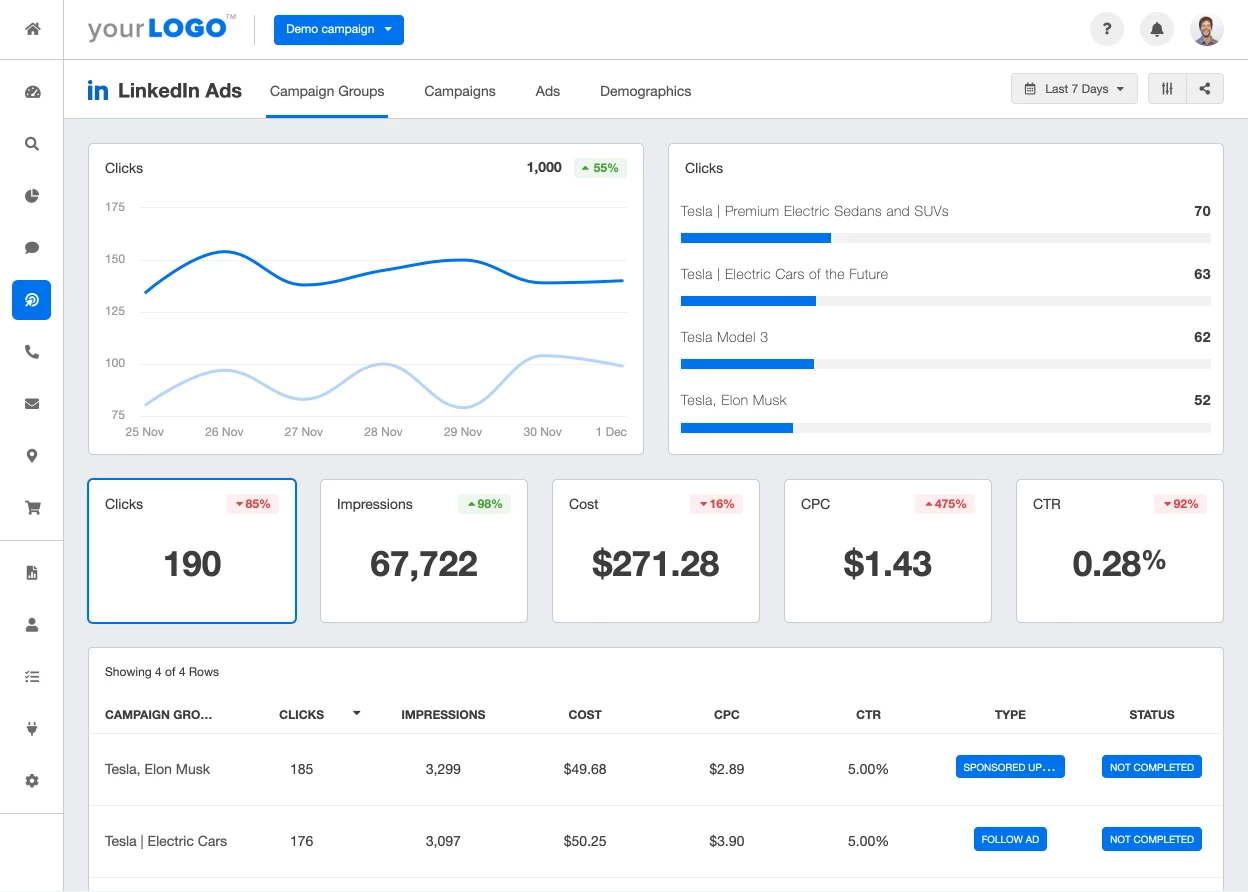The width and height of the screenshot is (1248, 892).
Task: Open the Campaigns tab
Action: (459, 91)
